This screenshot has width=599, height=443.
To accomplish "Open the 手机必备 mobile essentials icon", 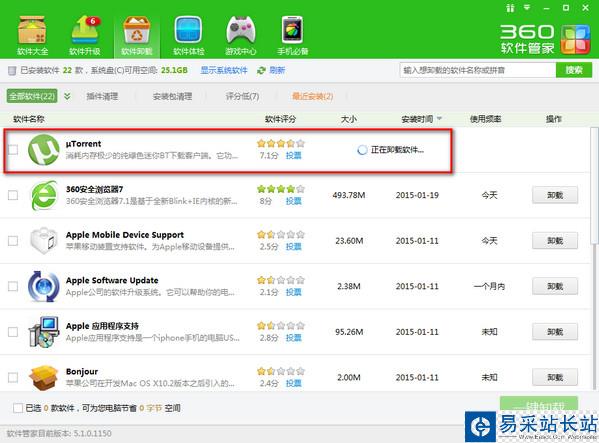I will pyautogui.click(x=293, y=35).
